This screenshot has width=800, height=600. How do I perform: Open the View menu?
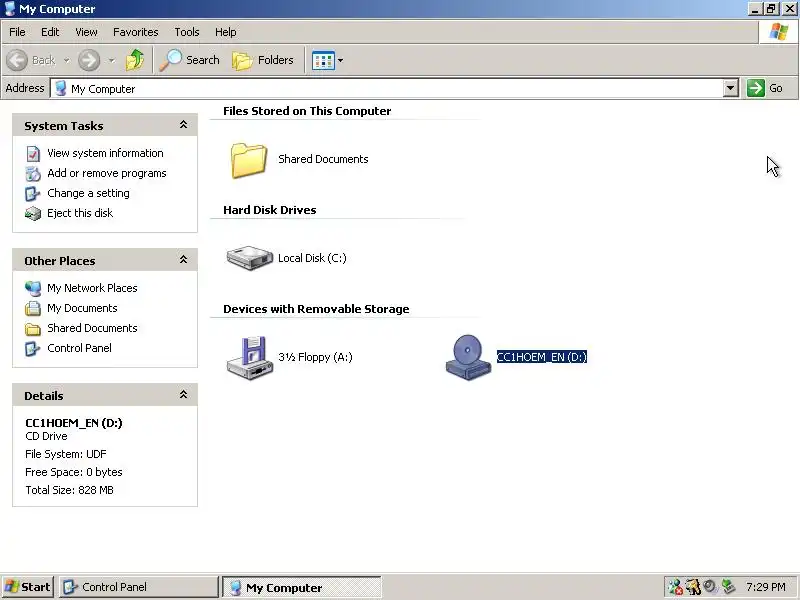click(x=86, y=32)
